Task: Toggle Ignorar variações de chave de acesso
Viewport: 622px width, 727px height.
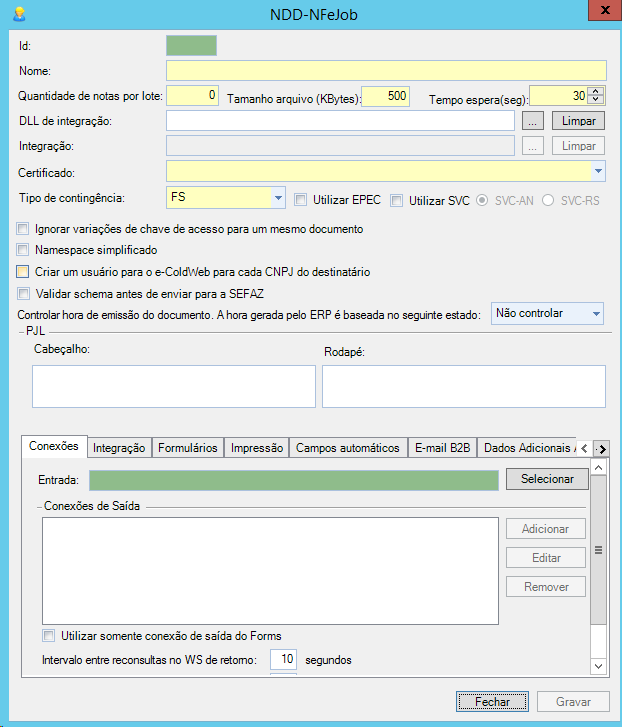Action: (x=22, y=229)
